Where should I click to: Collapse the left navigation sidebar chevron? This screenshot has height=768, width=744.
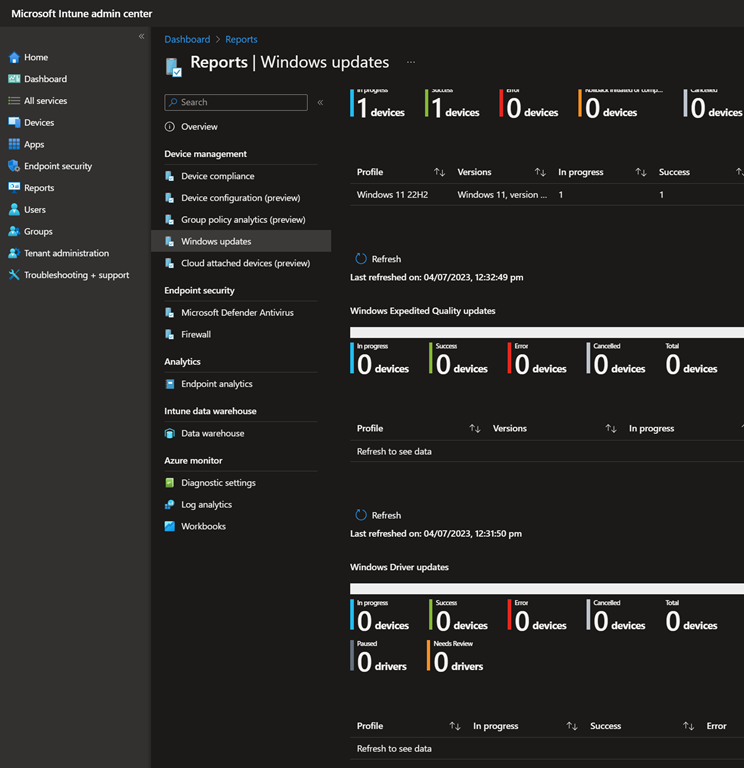141,36
